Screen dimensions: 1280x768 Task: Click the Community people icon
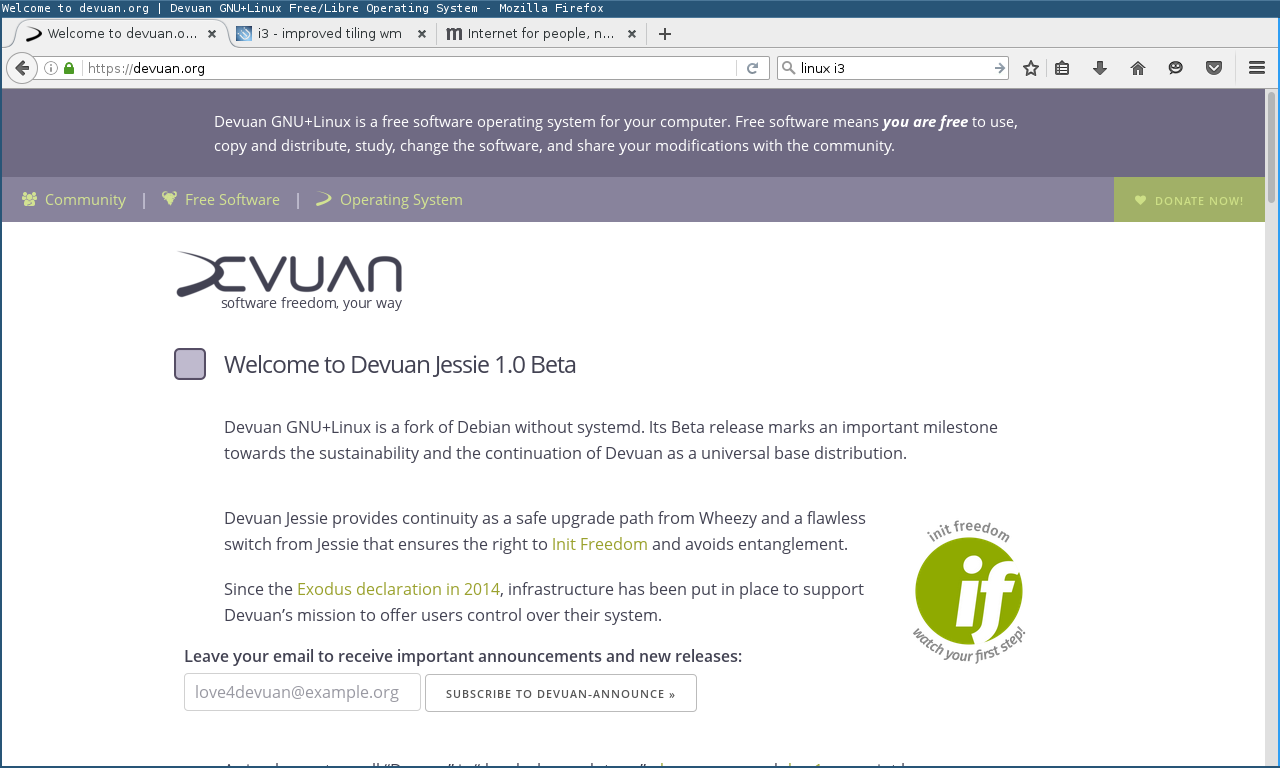point(29,199)
